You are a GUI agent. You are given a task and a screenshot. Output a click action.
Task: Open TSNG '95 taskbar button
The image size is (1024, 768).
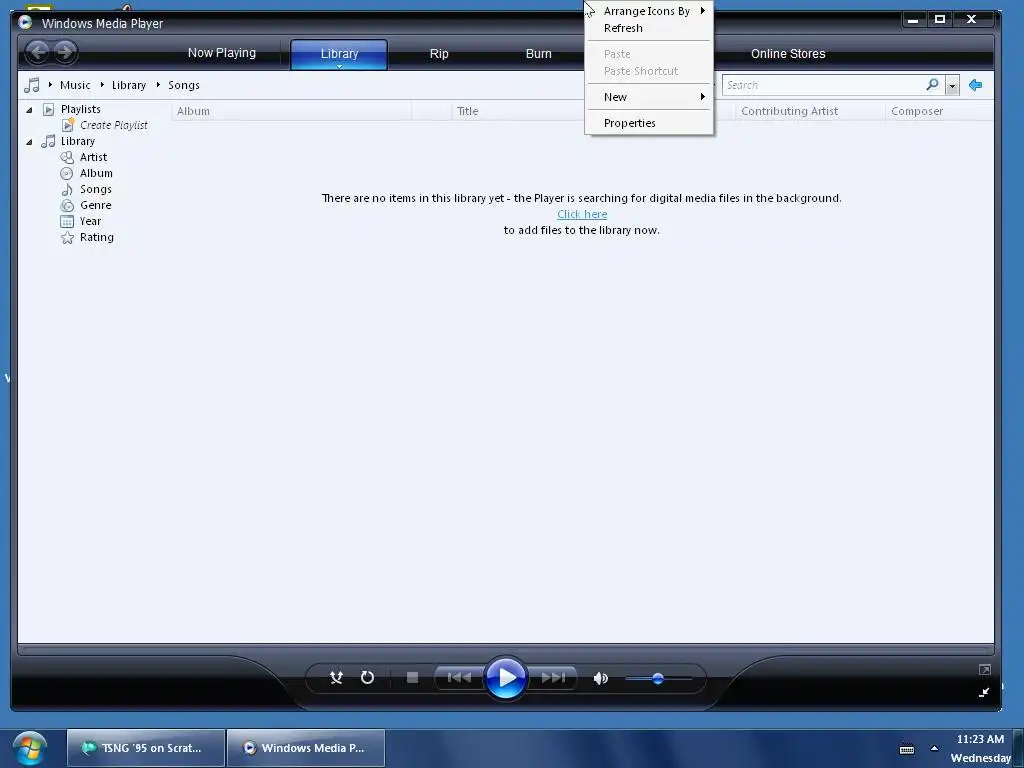coord(146,748)
